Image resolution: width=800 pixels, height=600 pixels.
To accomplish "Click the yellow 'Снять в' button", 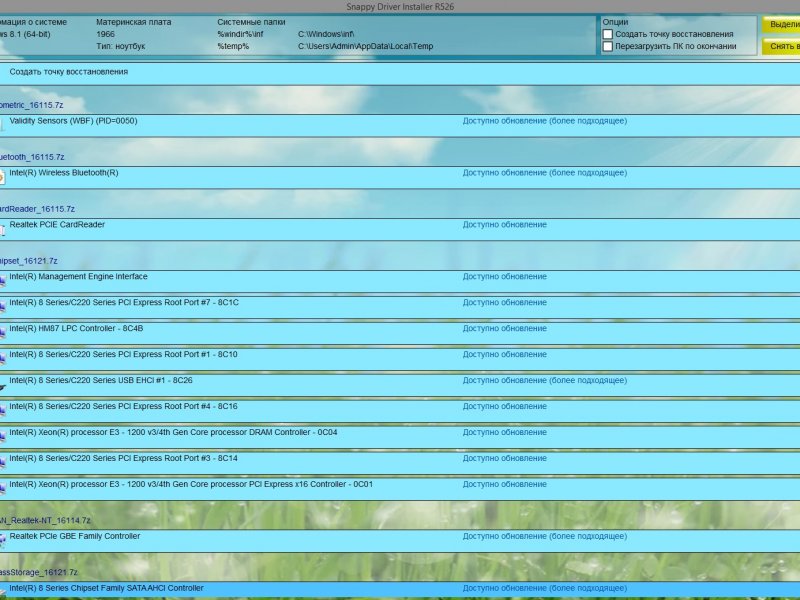I will pos(781,46).
